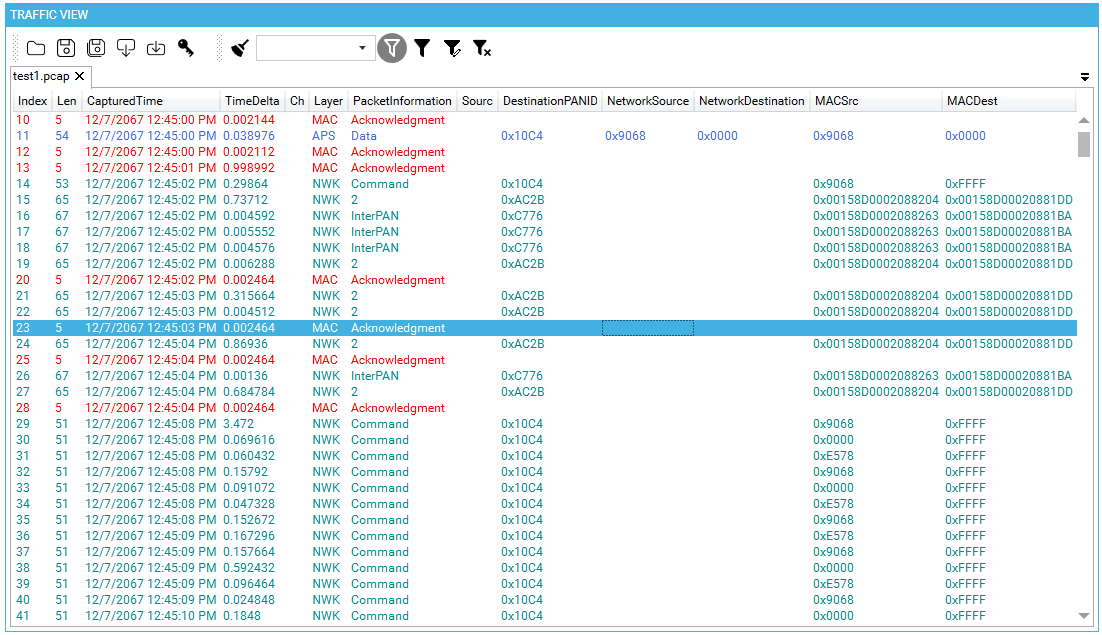The image size is (1102, 635).
Task: Click the vertical scrollbar thumb
Action: coord(1084,145)
